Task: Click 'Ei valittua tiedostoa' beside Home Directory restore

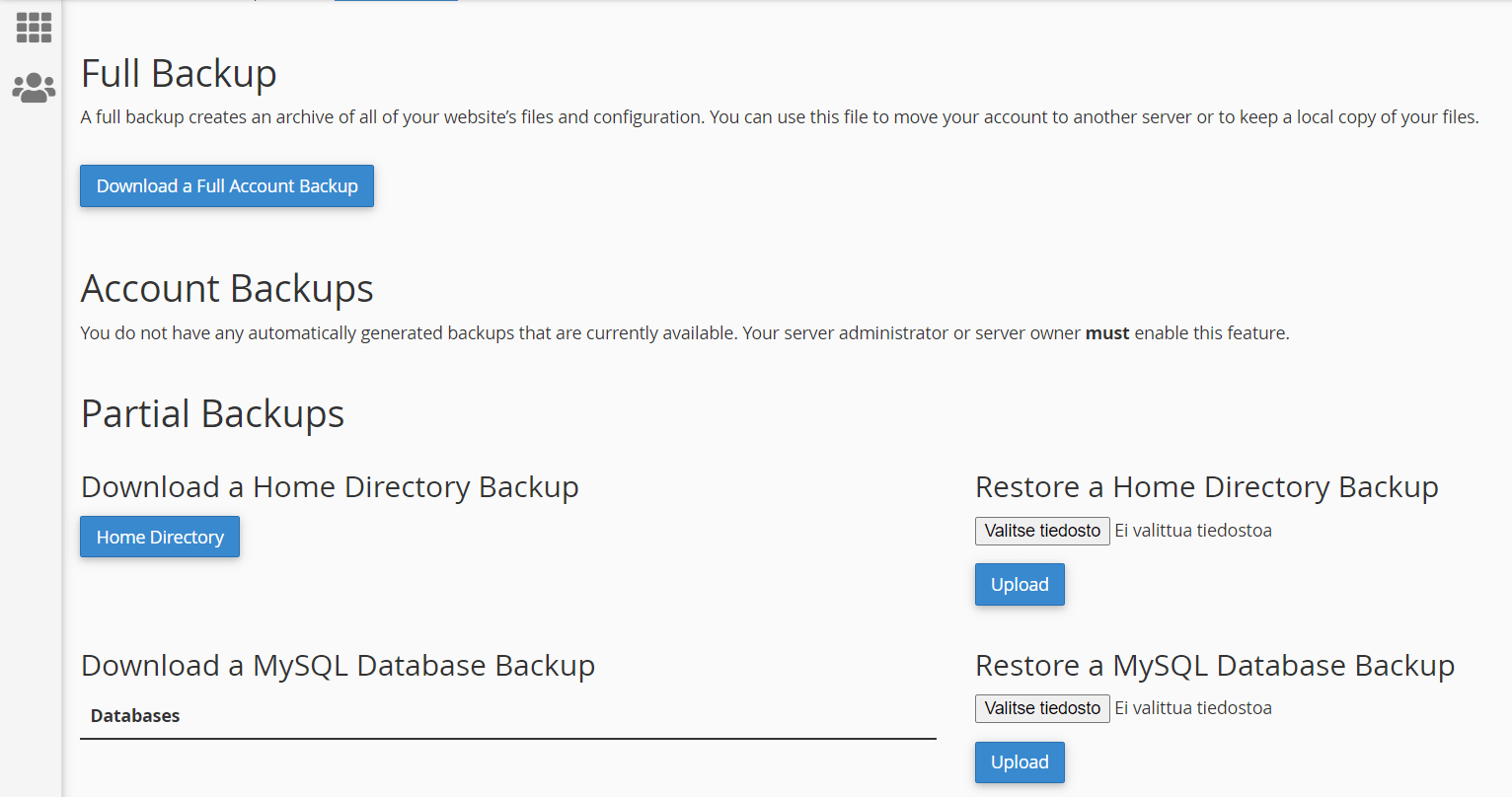Action: coord(1193,531)
